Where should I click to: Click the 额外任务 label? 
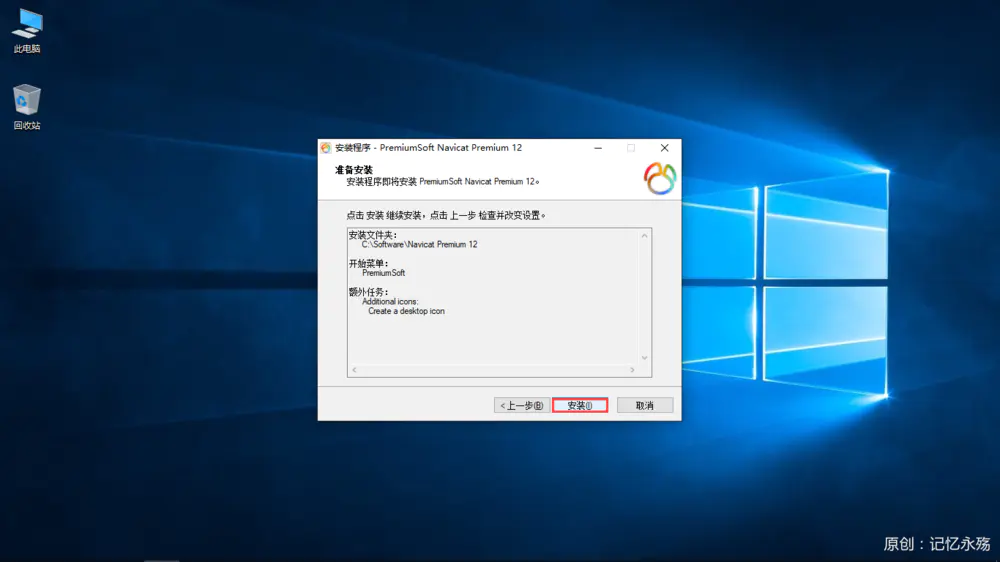pyautogui.click(x=368, y=292)
